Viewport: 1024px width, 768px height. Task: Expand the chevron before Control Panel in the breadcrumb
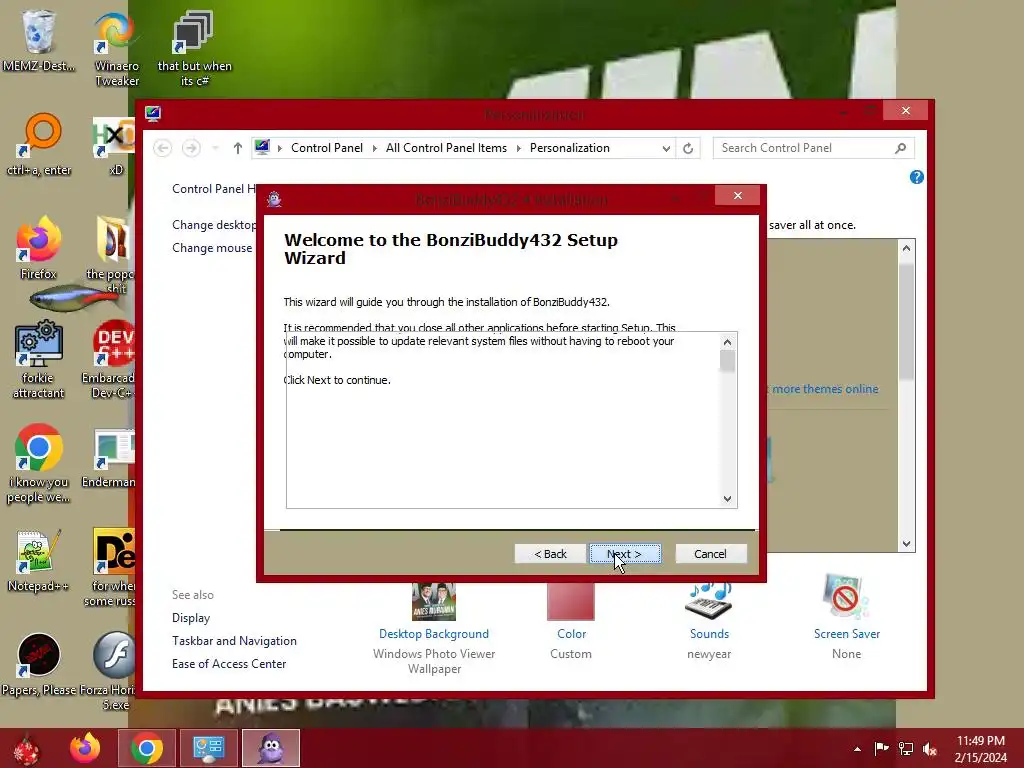tap(280, 148)
